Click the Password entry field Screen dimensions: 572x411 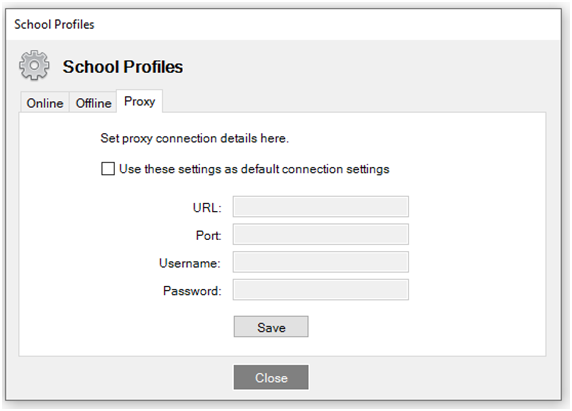(x=321, y=290)
